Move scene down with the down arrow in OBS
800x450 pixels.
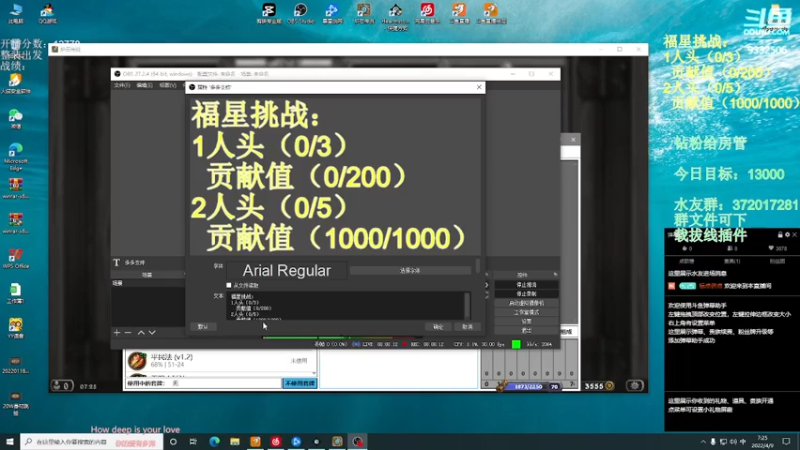pos(152,333)
